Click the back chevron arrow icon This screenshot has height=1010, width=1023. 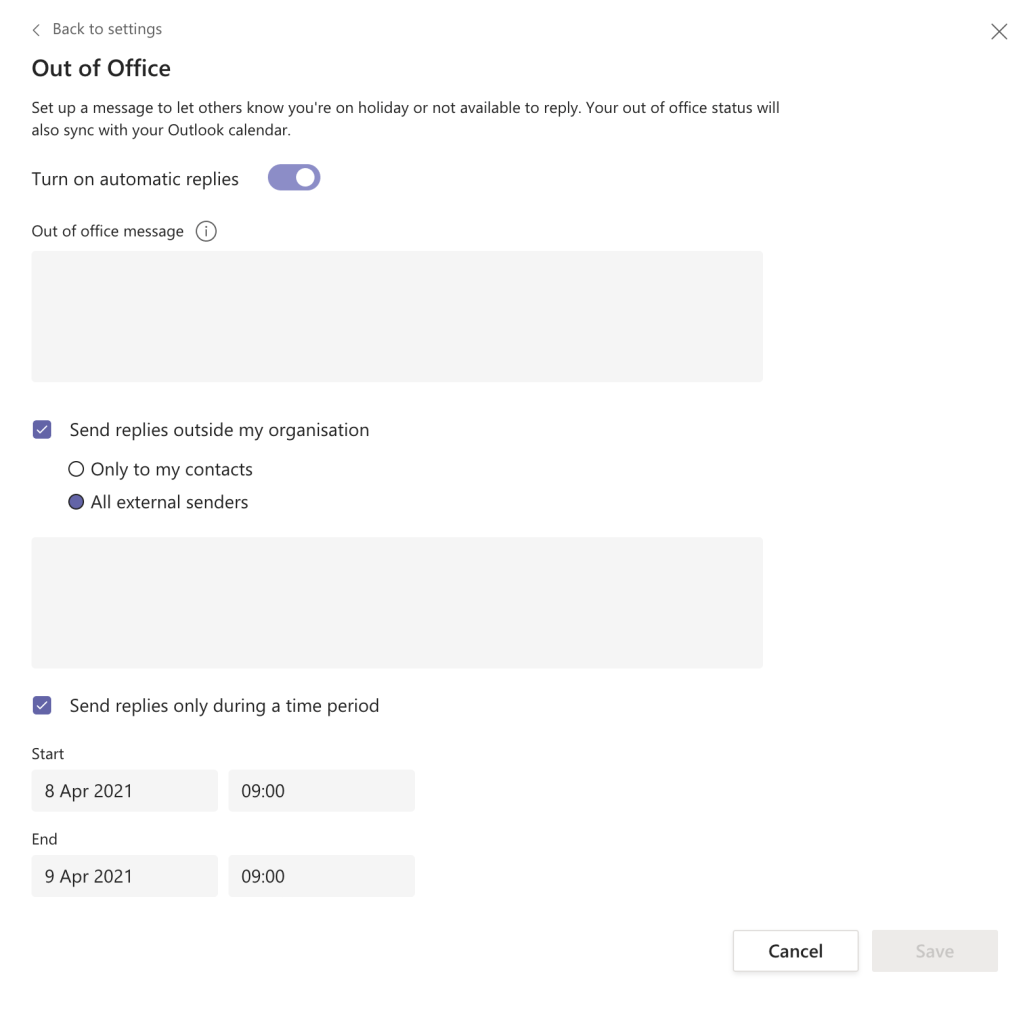37,30
